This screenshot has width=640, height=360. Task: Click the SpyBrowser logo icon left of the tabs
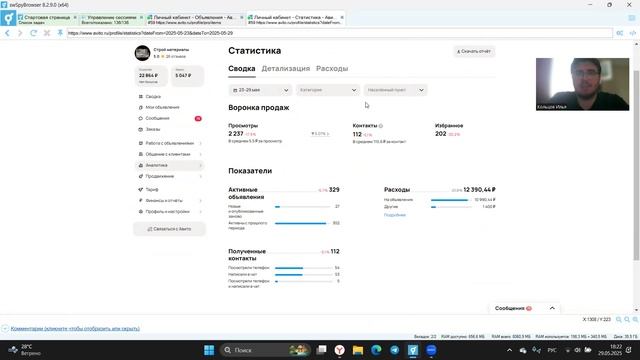8,18
